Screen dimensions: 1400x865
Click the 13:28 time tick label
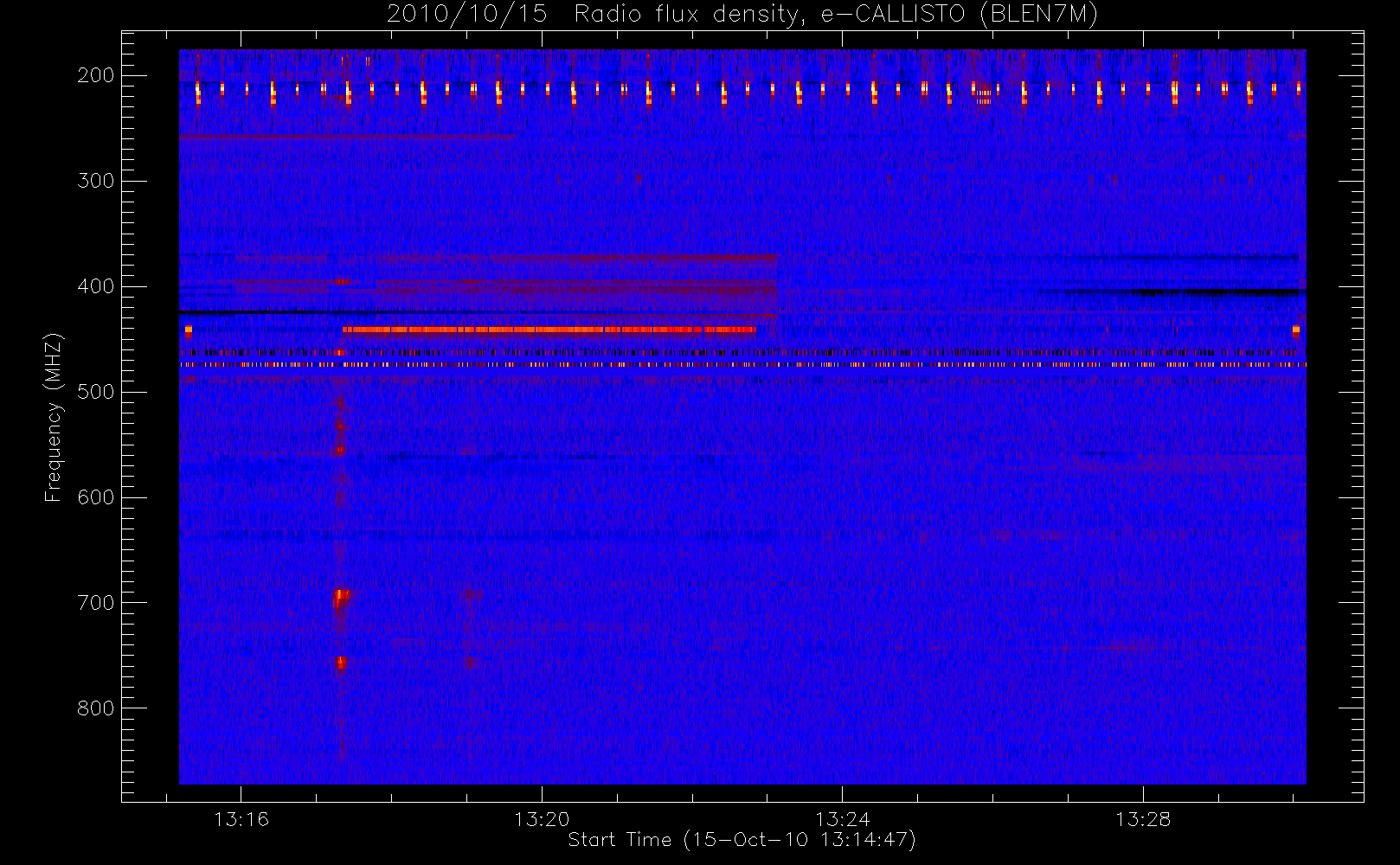click(x=1143, y=819)
